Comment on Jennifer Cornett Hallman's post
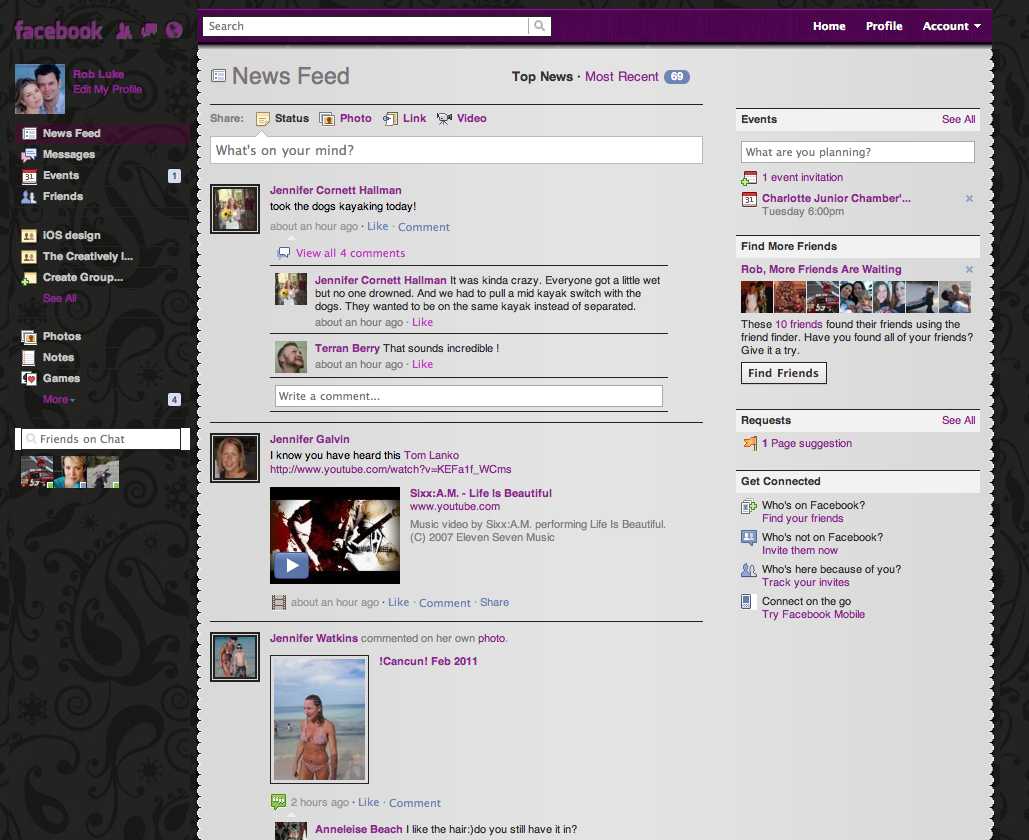This screenshot has height=840, width=1029. [423, 227]
